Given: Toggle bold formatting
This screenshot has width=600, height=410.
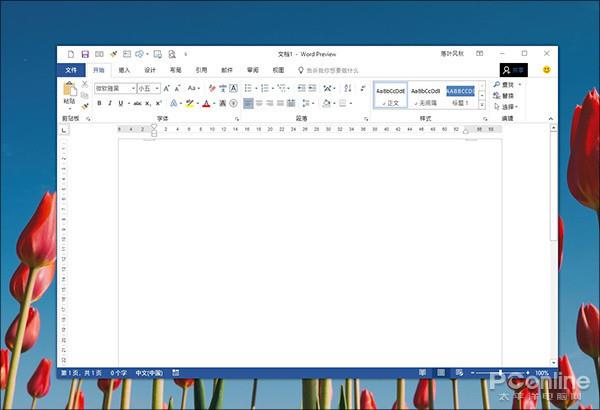Looking at the screenshot, I should click(x=99, y=103).
